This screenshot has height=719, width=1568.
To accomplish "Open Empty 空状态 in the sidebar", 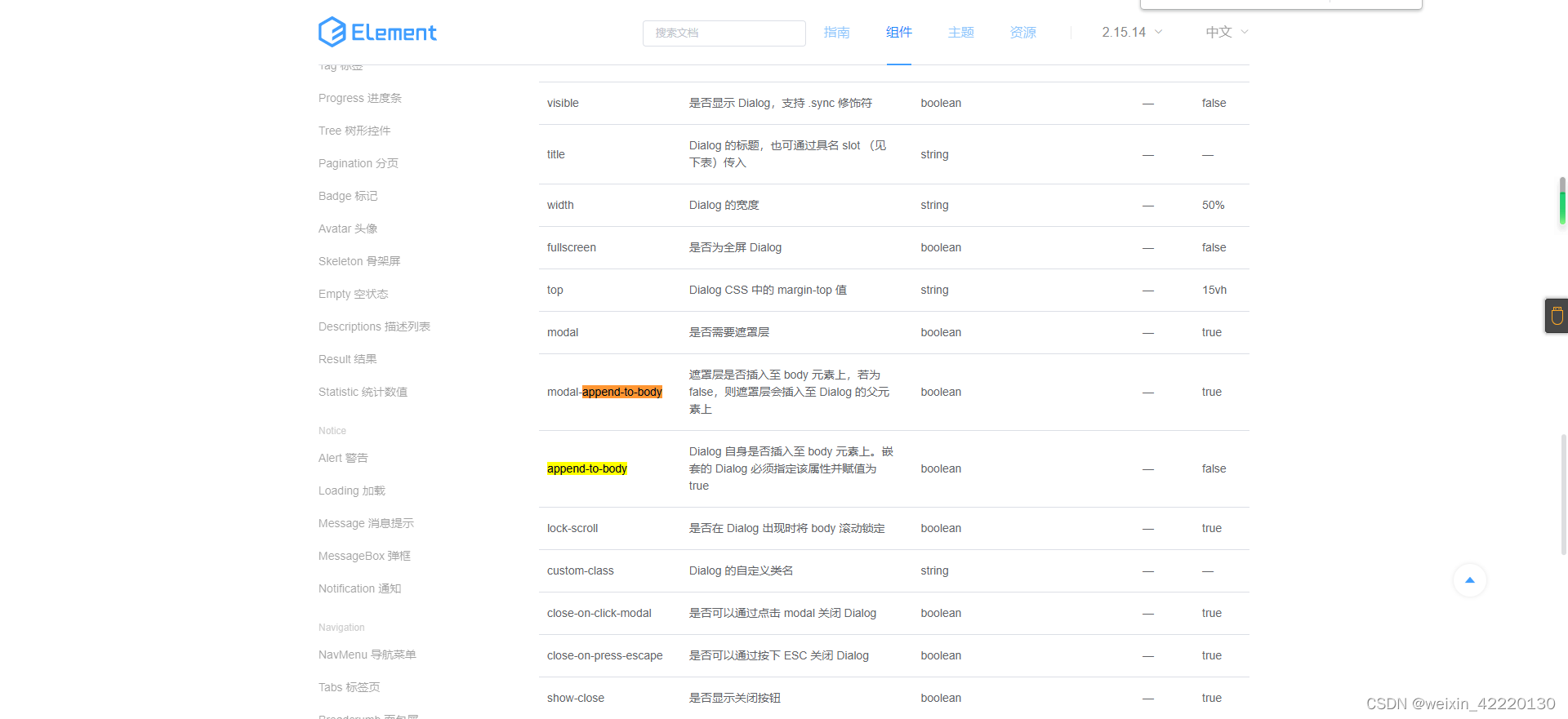I will [x=354, y=294].
